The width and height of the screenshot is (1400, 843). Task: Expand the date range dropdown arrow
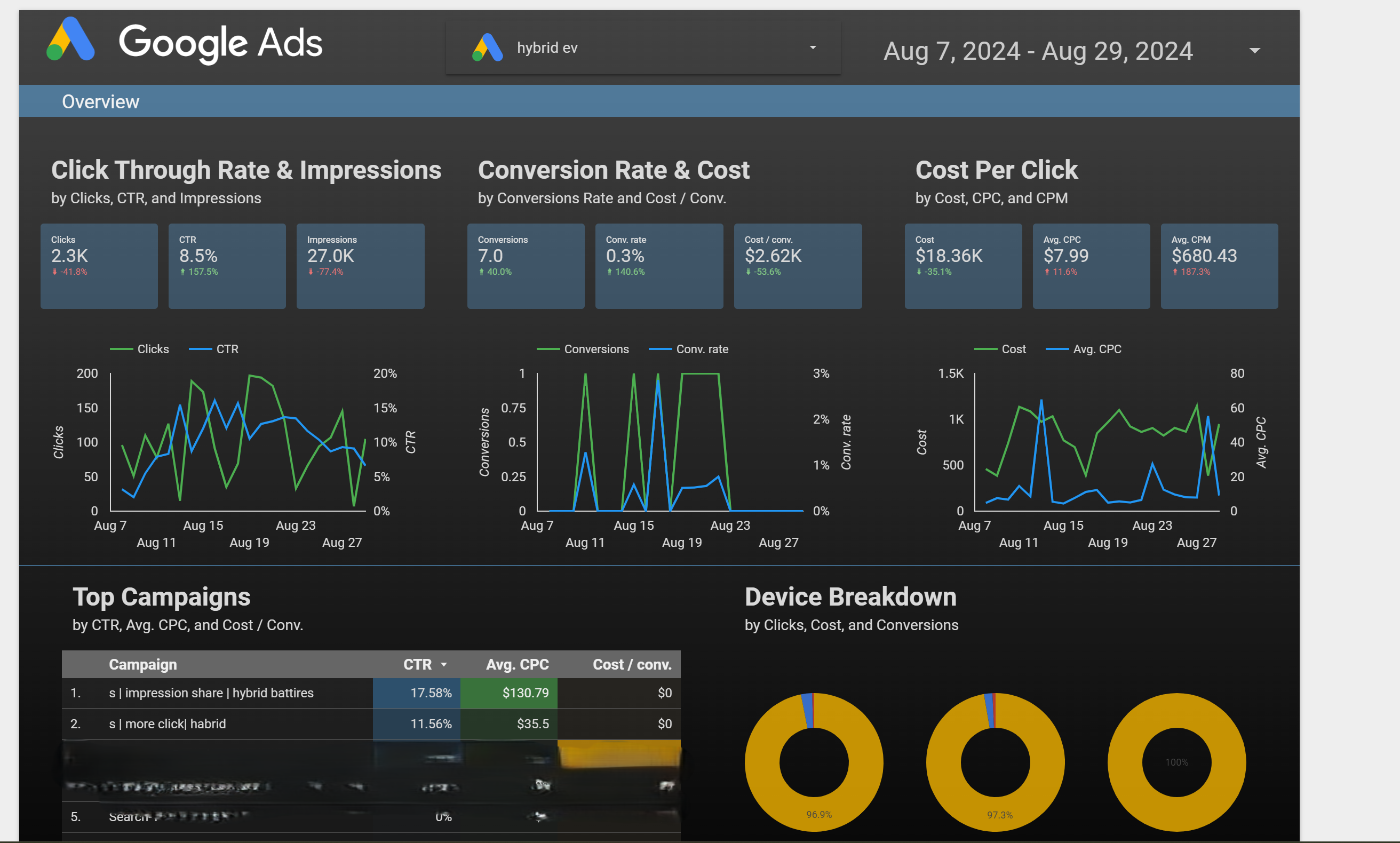(x=1254, y=51)
